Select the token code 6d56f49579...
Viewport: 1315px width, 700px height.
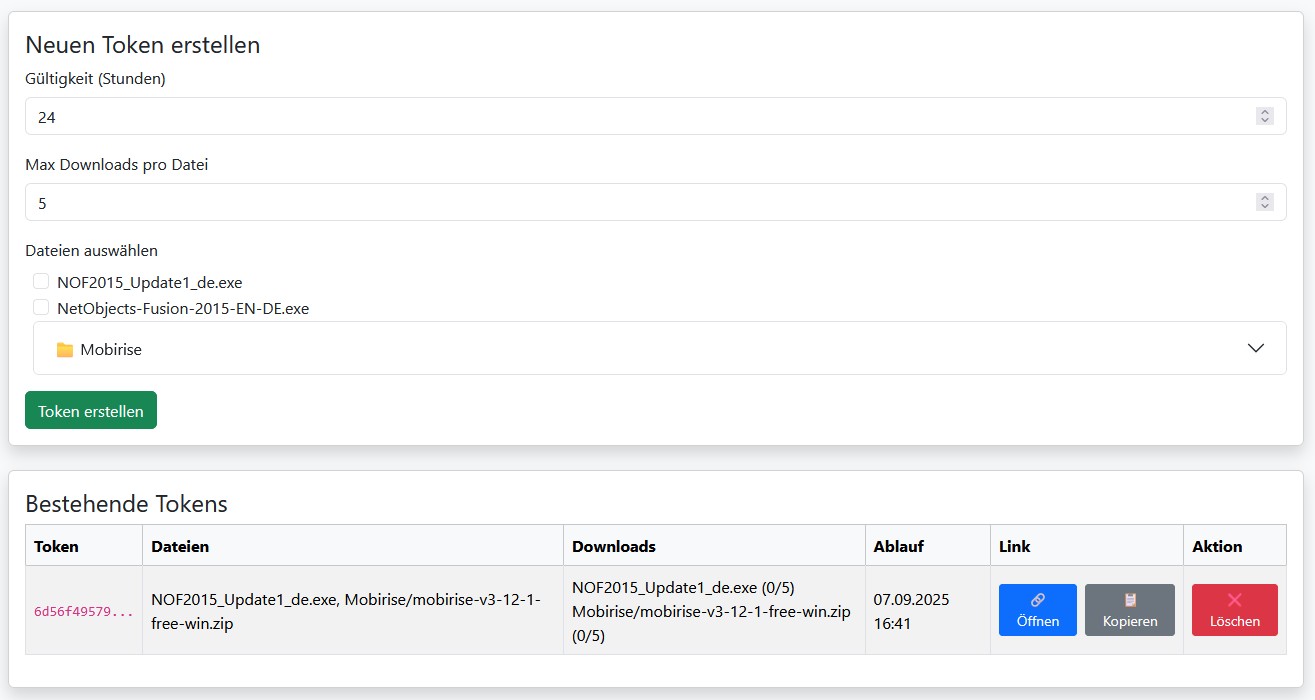83,611
